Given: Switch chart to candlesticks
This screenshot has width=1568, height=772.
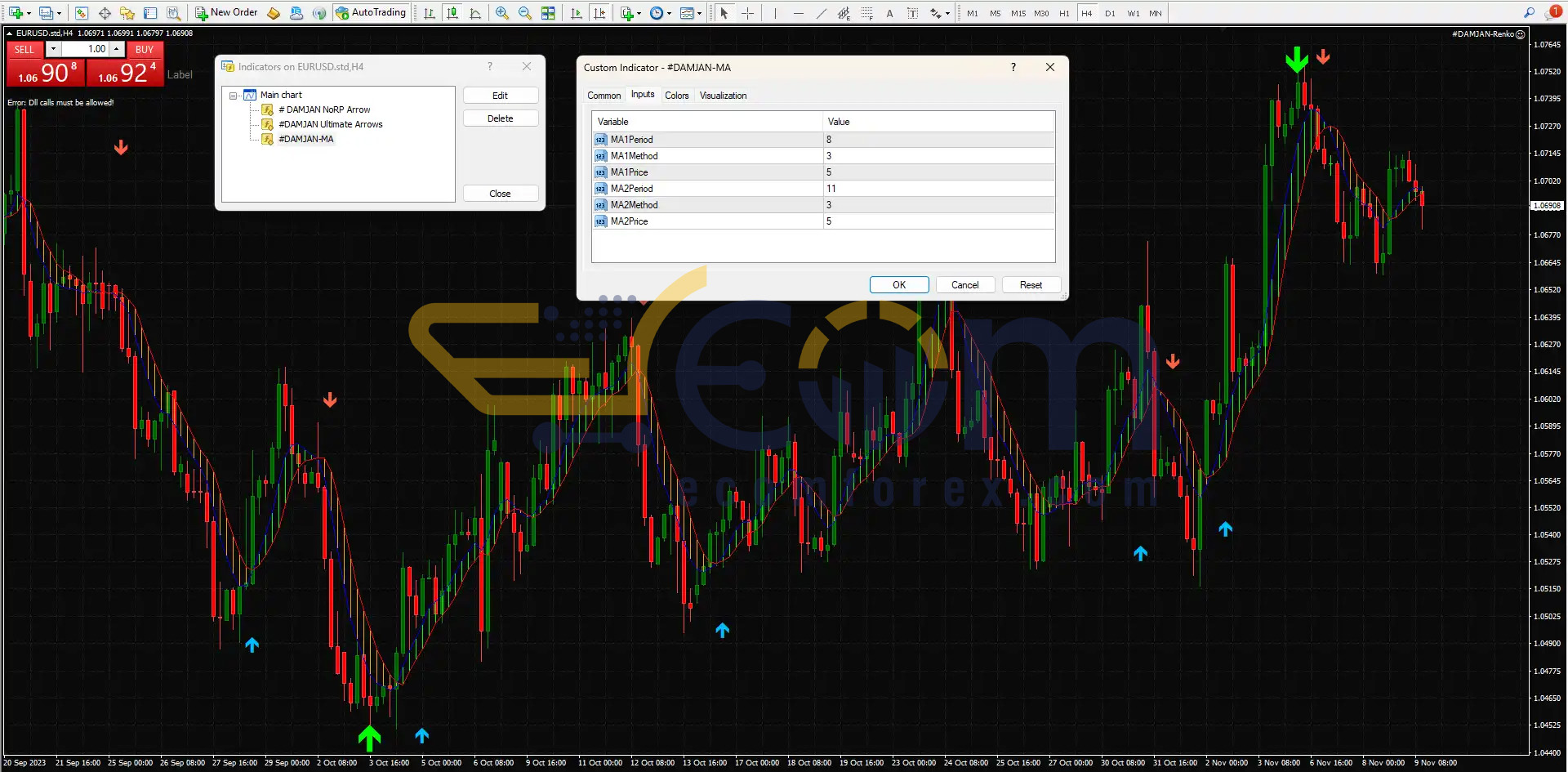Looking at the screenshot, I should tap(452, 13).
